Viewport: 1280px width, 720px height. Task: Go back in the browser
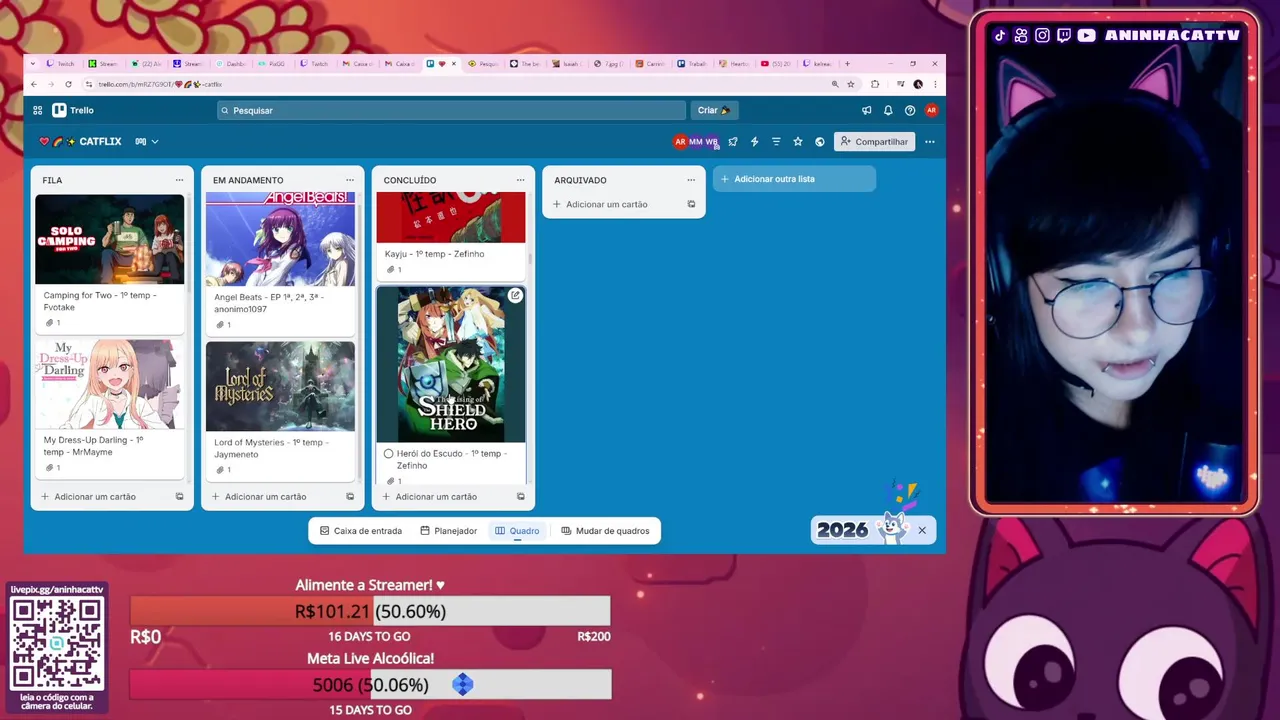[34, 84]
